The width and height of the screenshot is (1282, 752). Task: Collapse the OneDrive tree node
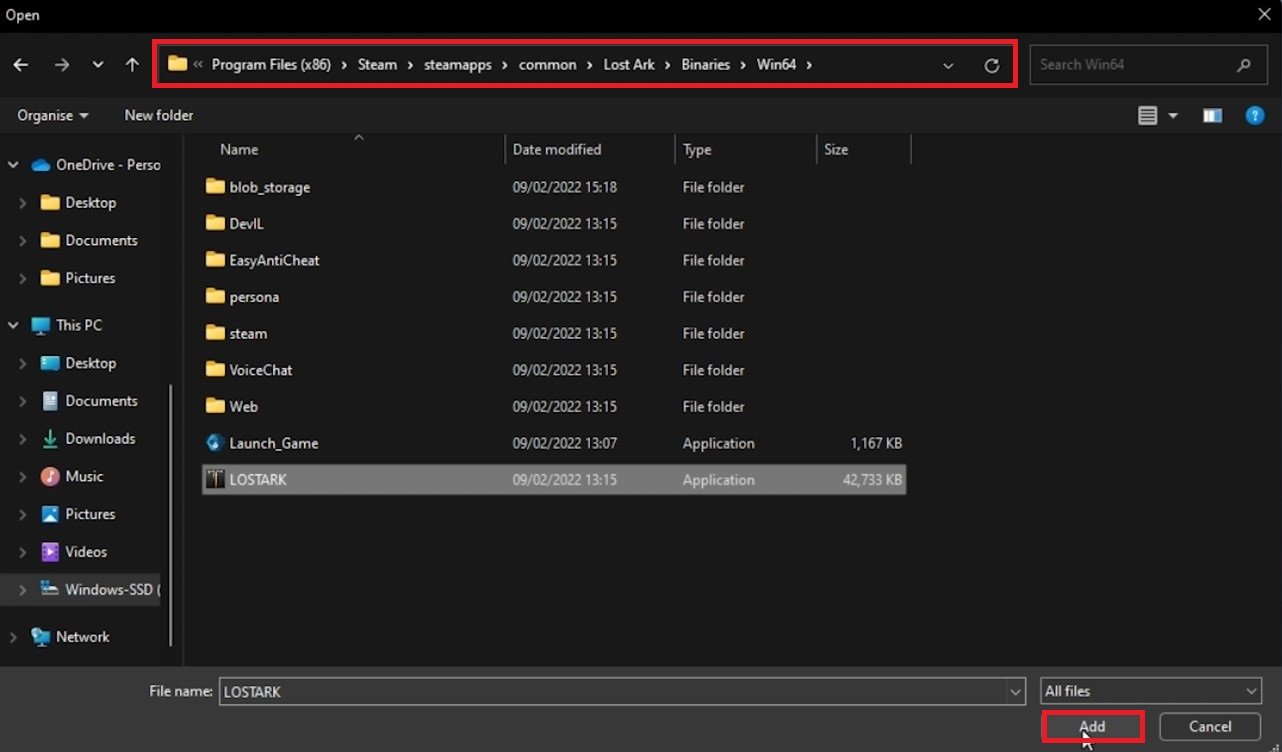click(13, 165)
